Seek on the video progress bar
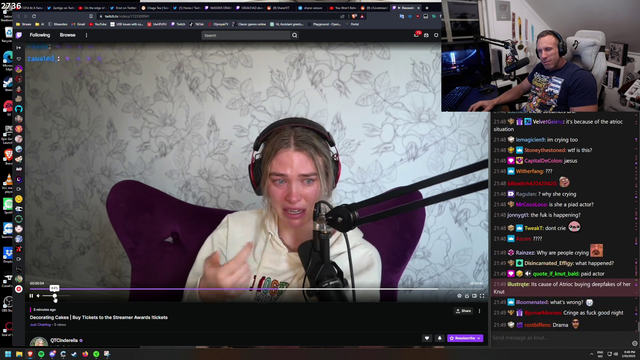The width and height of the screenshot is (640, 360). tap(256, 289)
